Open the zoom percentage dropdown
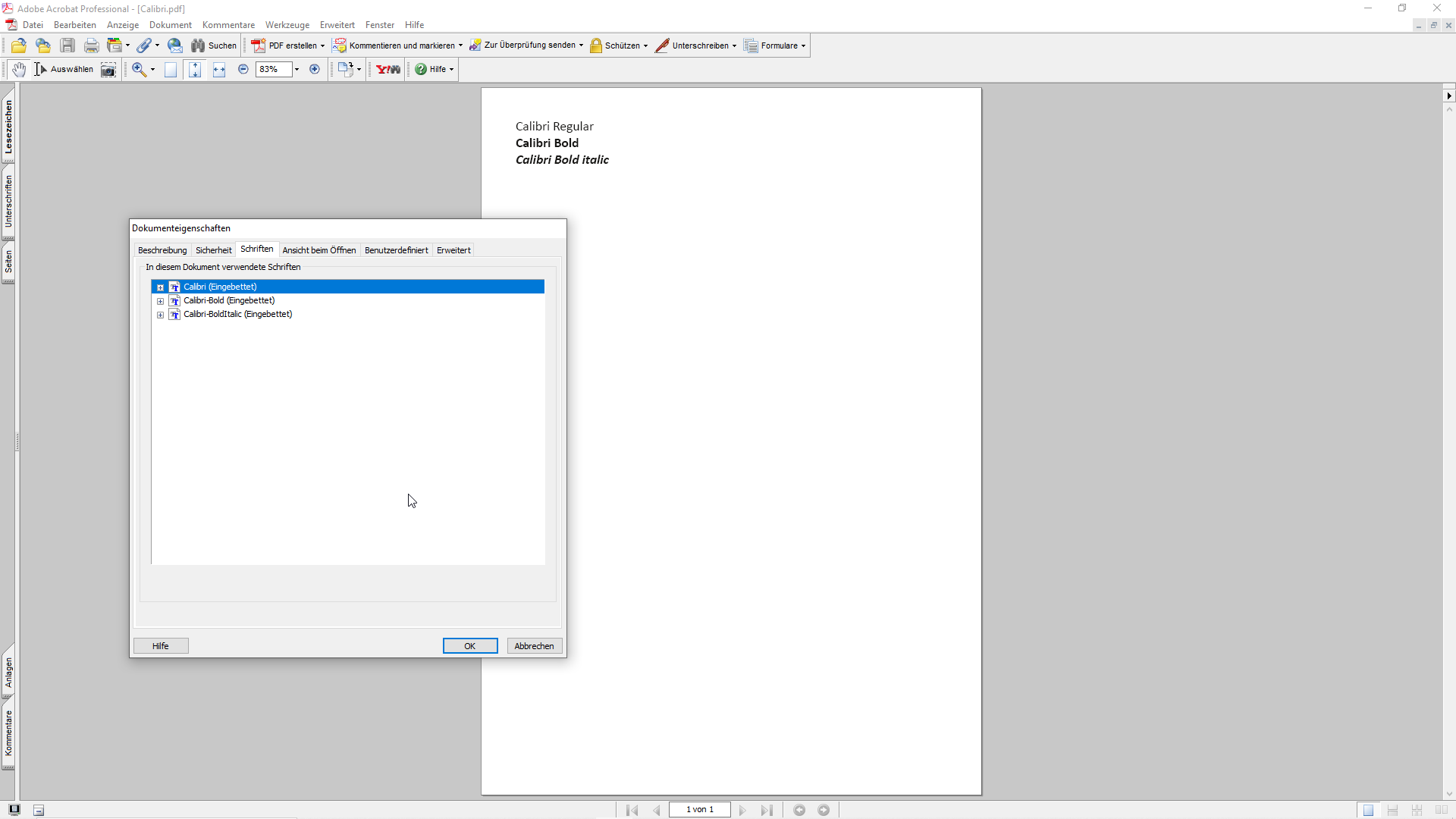Image resolution: width=1456 pixels, height=819 pixels. coord(297,69)
